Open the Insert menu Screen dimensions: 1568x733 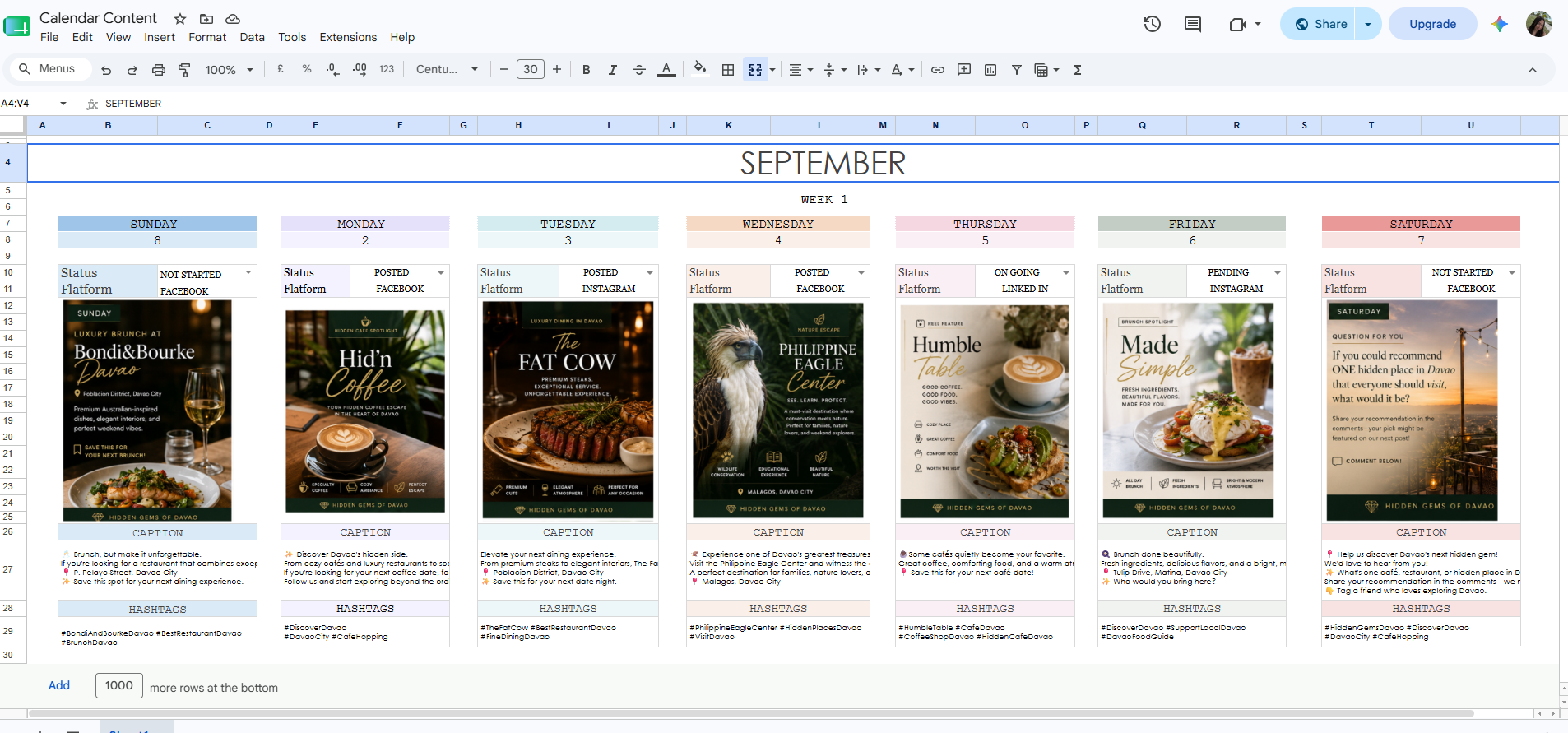coord(160,37)
